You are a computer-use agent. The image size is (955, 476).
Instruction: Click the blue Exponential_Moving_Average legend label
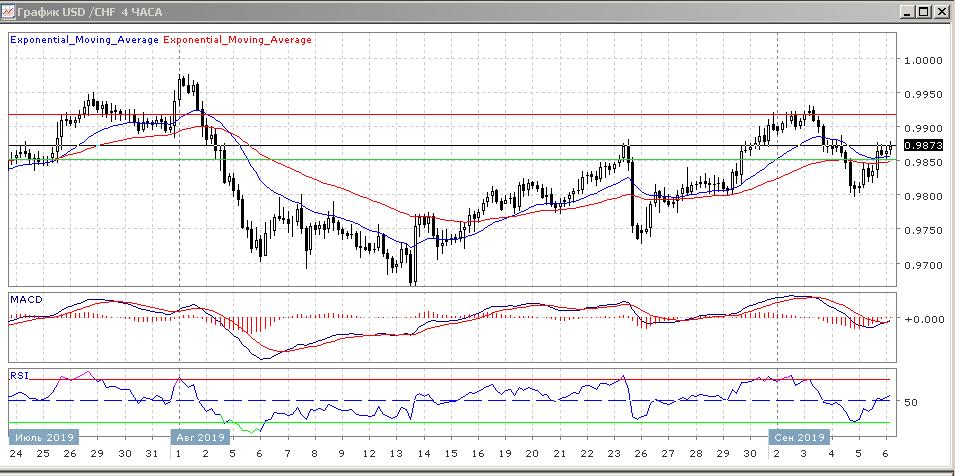click(x=83, y=40)
